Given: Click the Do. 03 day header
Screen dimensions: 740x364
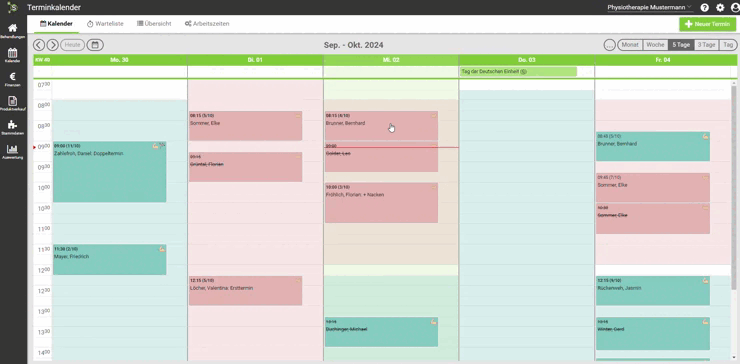Looking at the screenshot, I should [x=527, y=60].
